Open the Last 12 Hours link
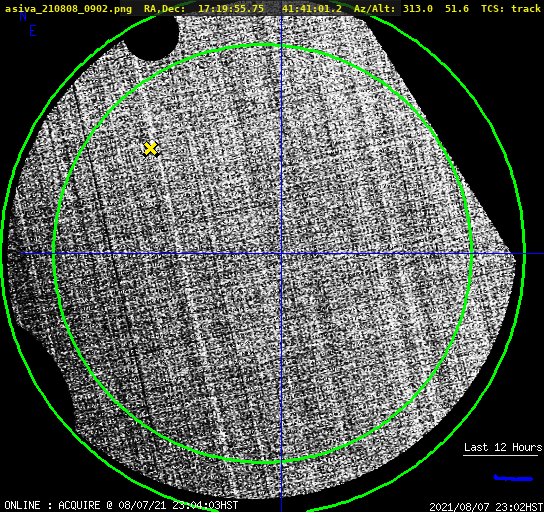This screenshot has width=544, height=512. (503, 447)
